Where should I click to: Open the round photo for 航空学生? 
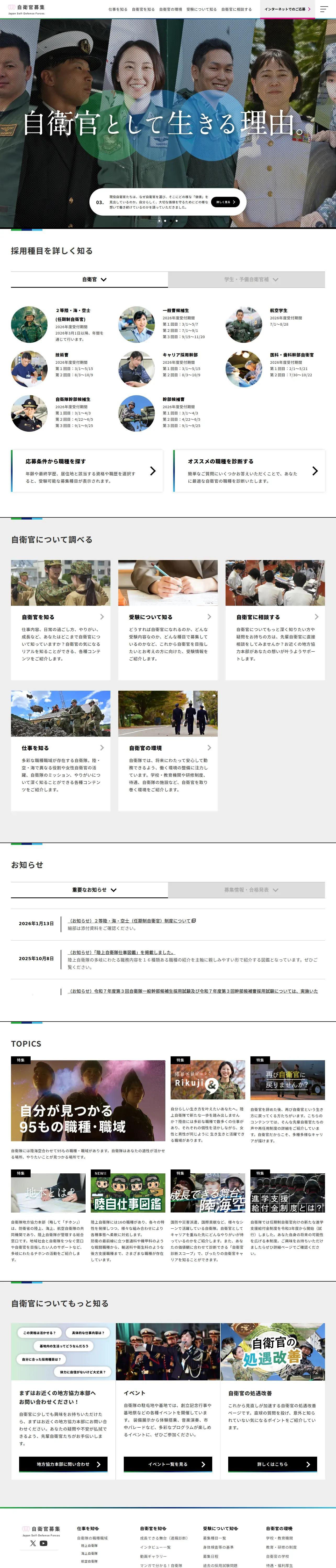coord(244,324)
